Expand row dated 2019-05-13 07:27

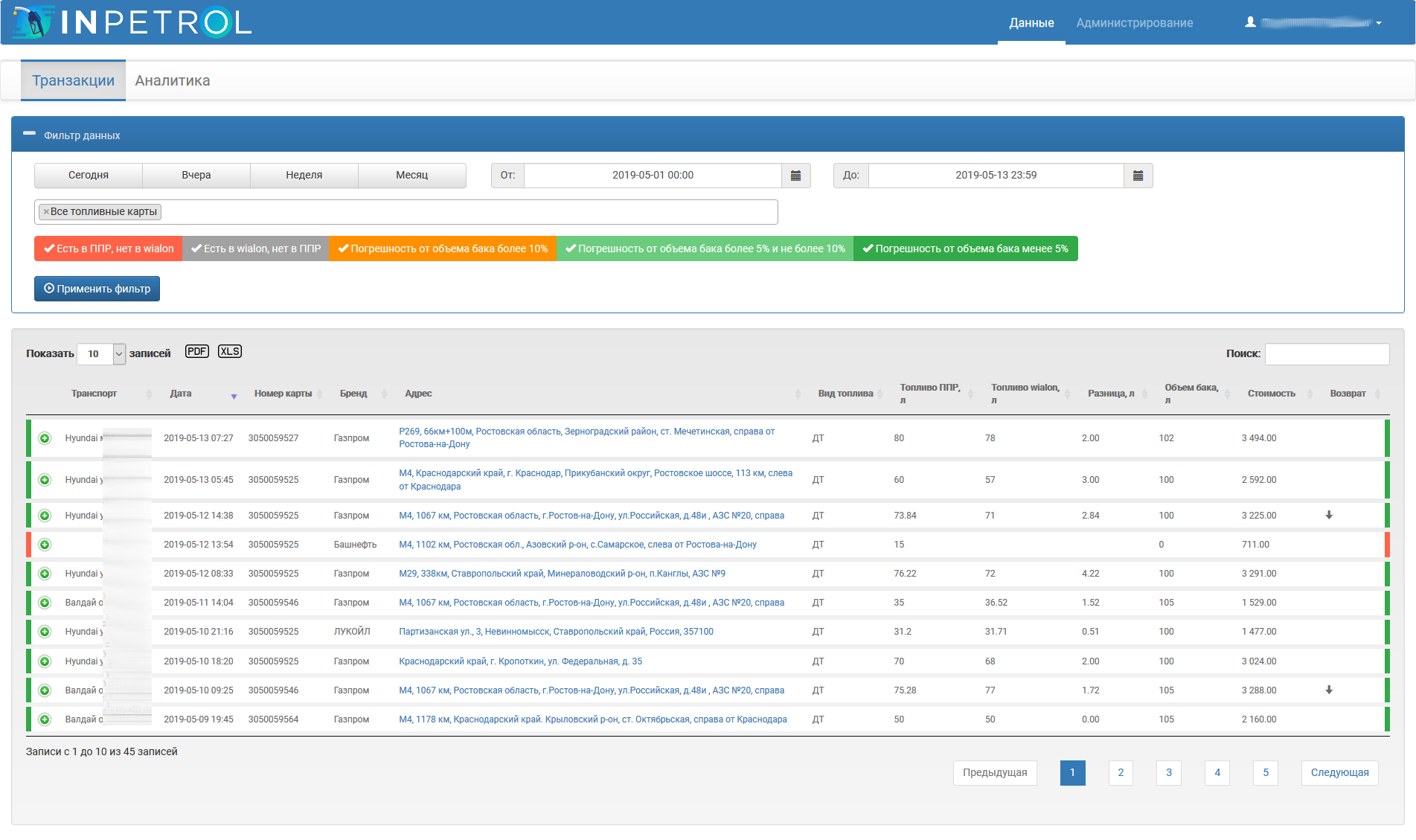[x=45, y=438]
